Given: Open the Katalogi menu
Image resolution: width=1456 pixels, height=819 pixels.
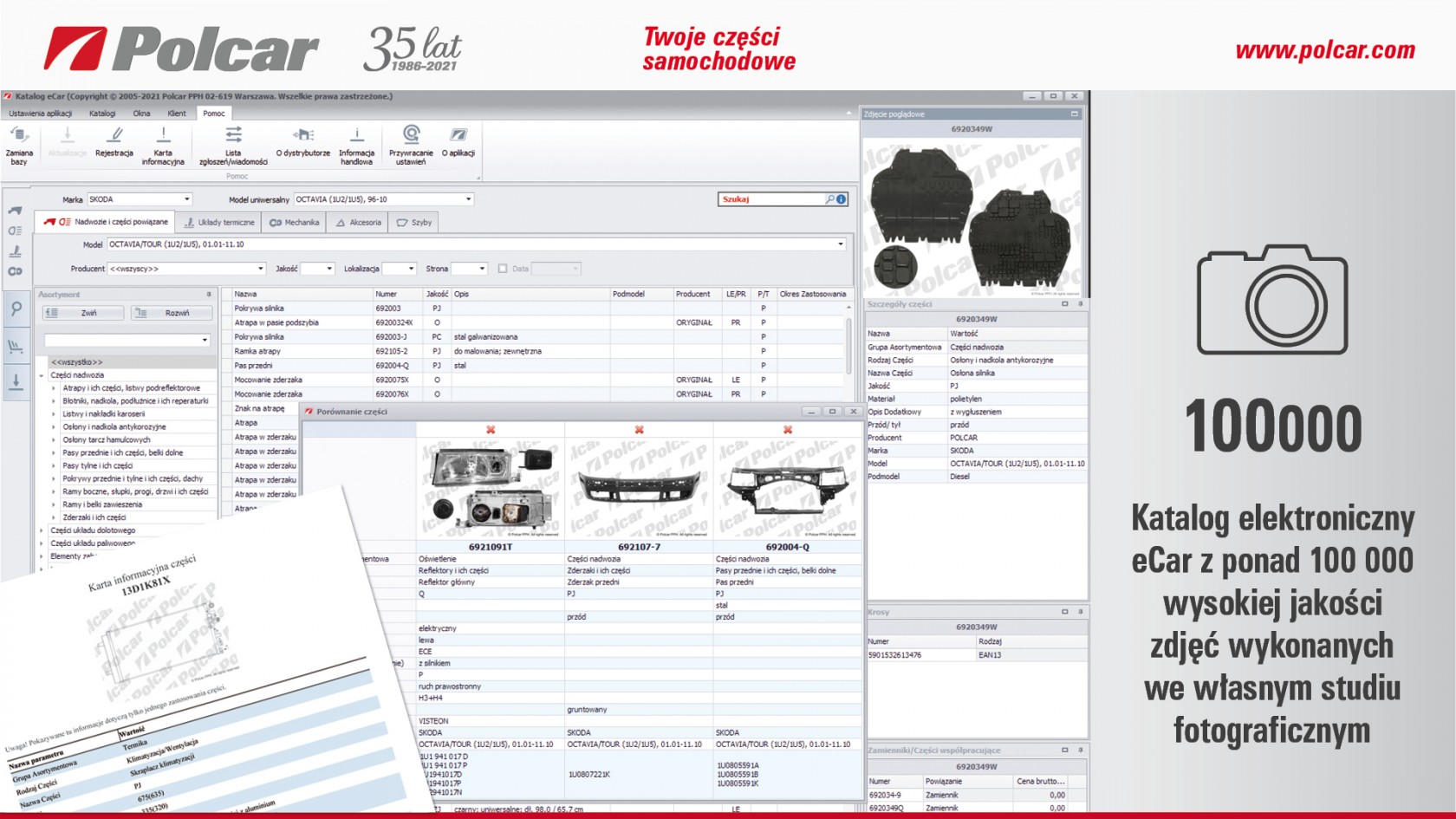Looking at the screenshot, I should coord(102,114).
